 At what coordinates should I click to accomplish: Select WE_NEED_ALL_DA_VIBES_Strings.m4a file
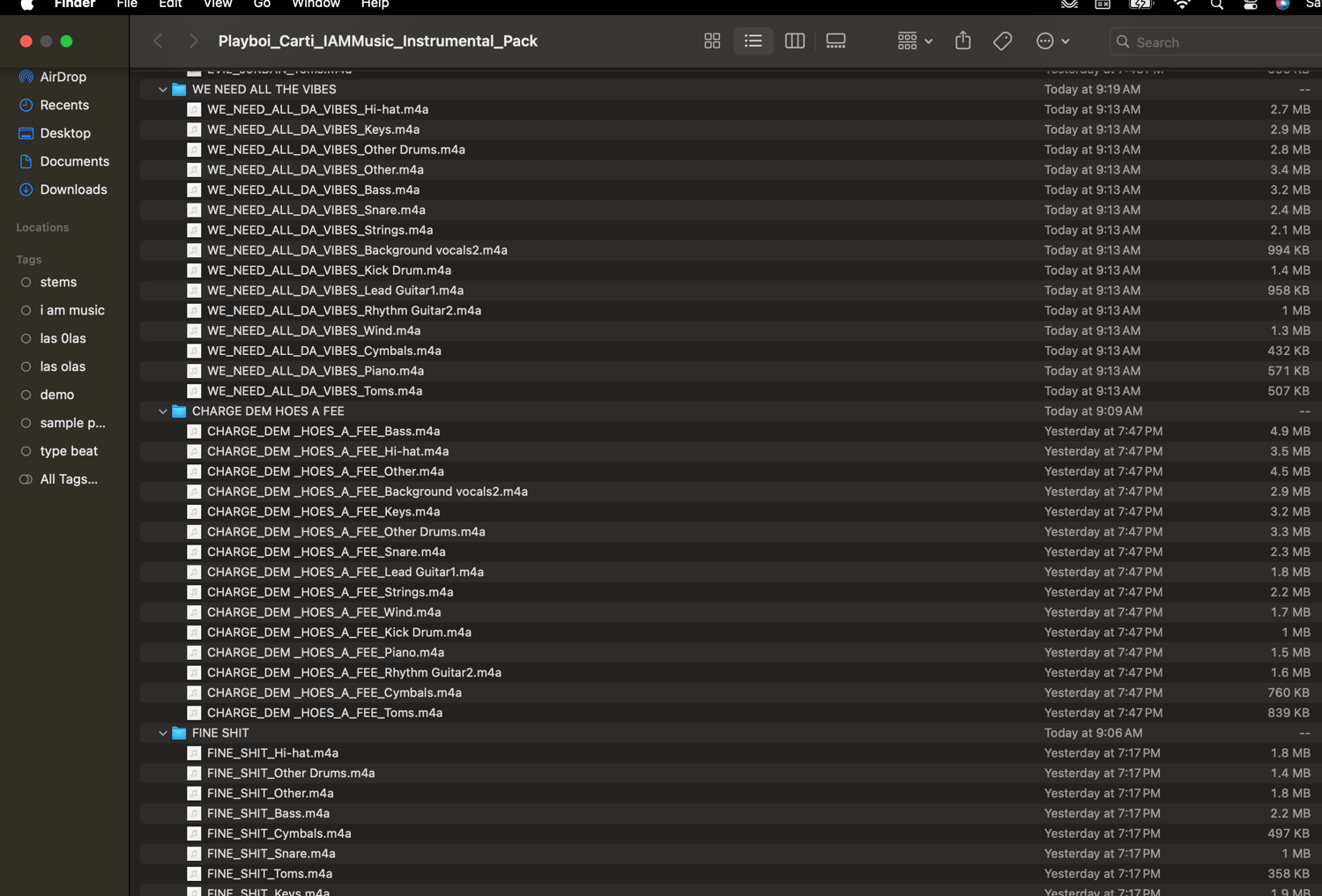click(x=729, y=230)
